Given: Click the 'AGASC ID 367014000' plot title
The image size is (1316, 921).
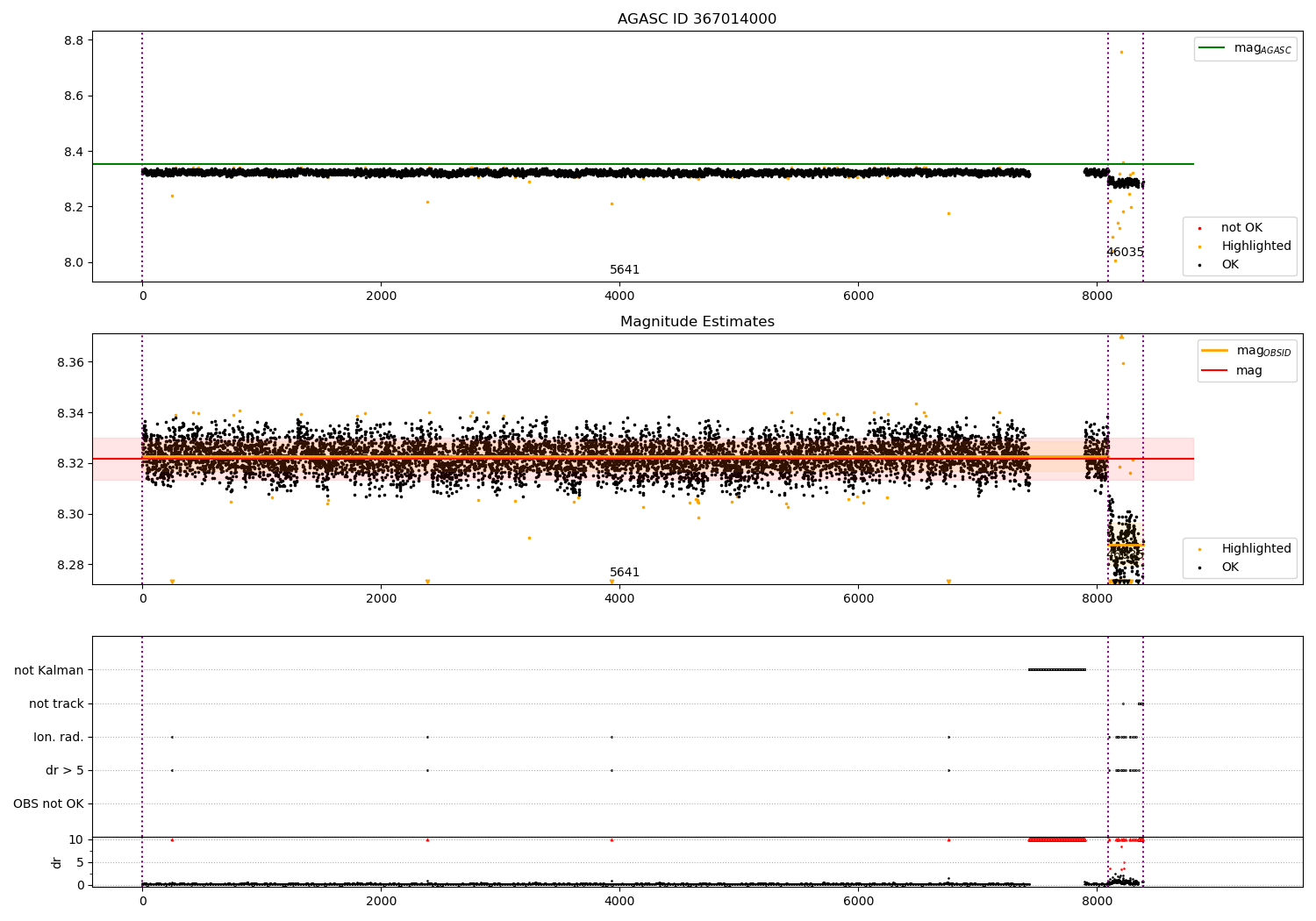Looking at the screenshot, I should pos(697,19).
